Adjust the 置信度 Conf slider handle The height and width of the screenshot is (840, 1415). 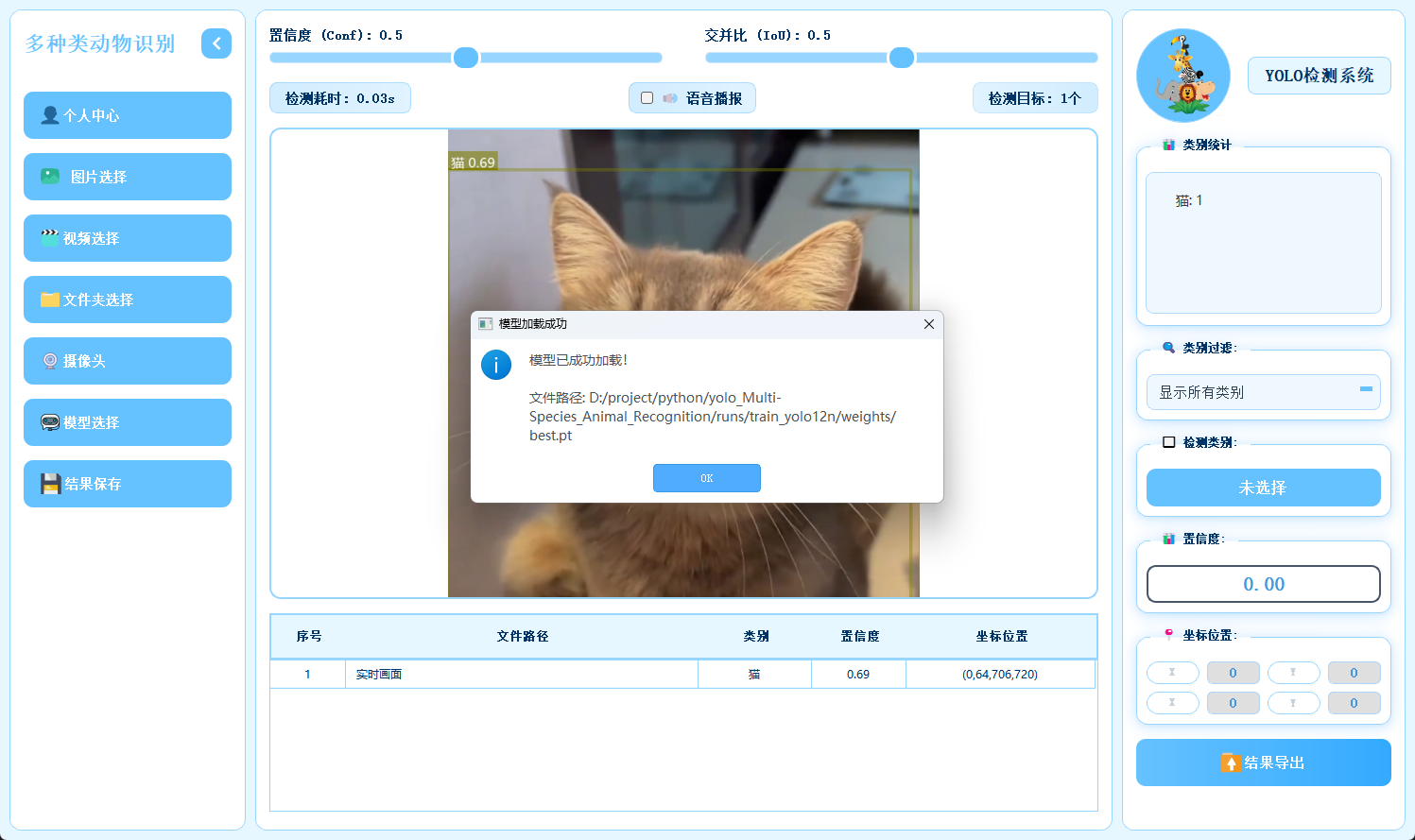(x=466, y=58)
